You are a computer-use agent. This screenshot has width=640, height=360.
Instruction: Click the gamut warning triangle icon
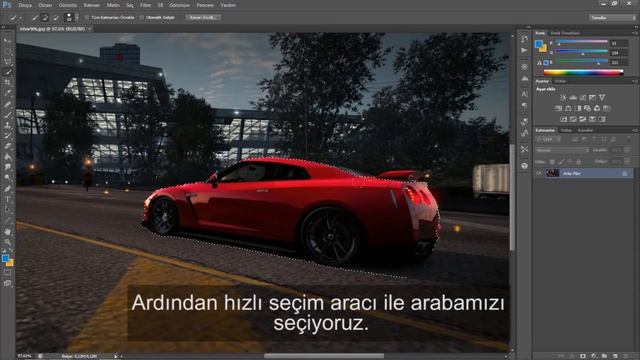[x=539, y=63]
